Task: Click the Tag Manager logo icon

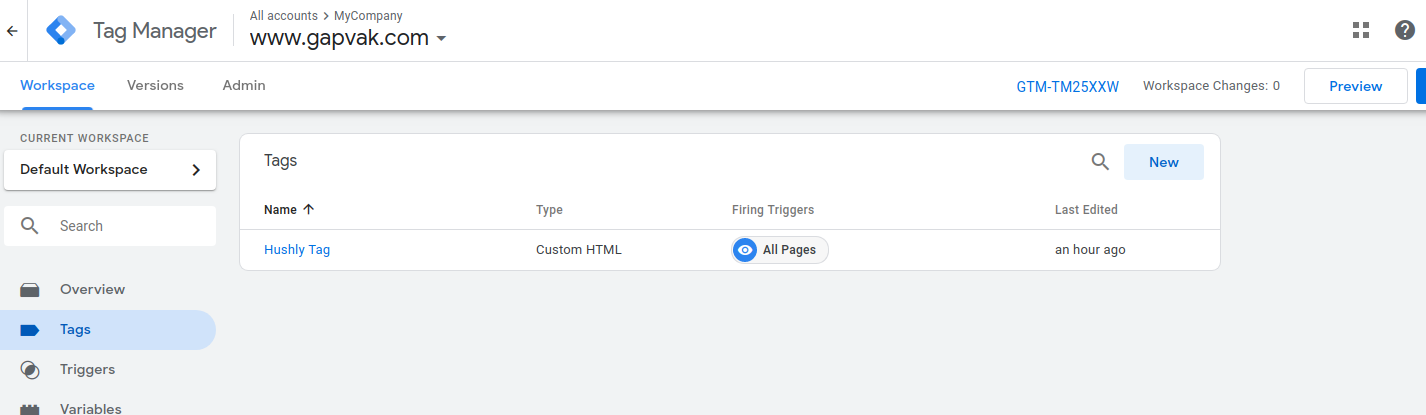Action: click(61, 31)
